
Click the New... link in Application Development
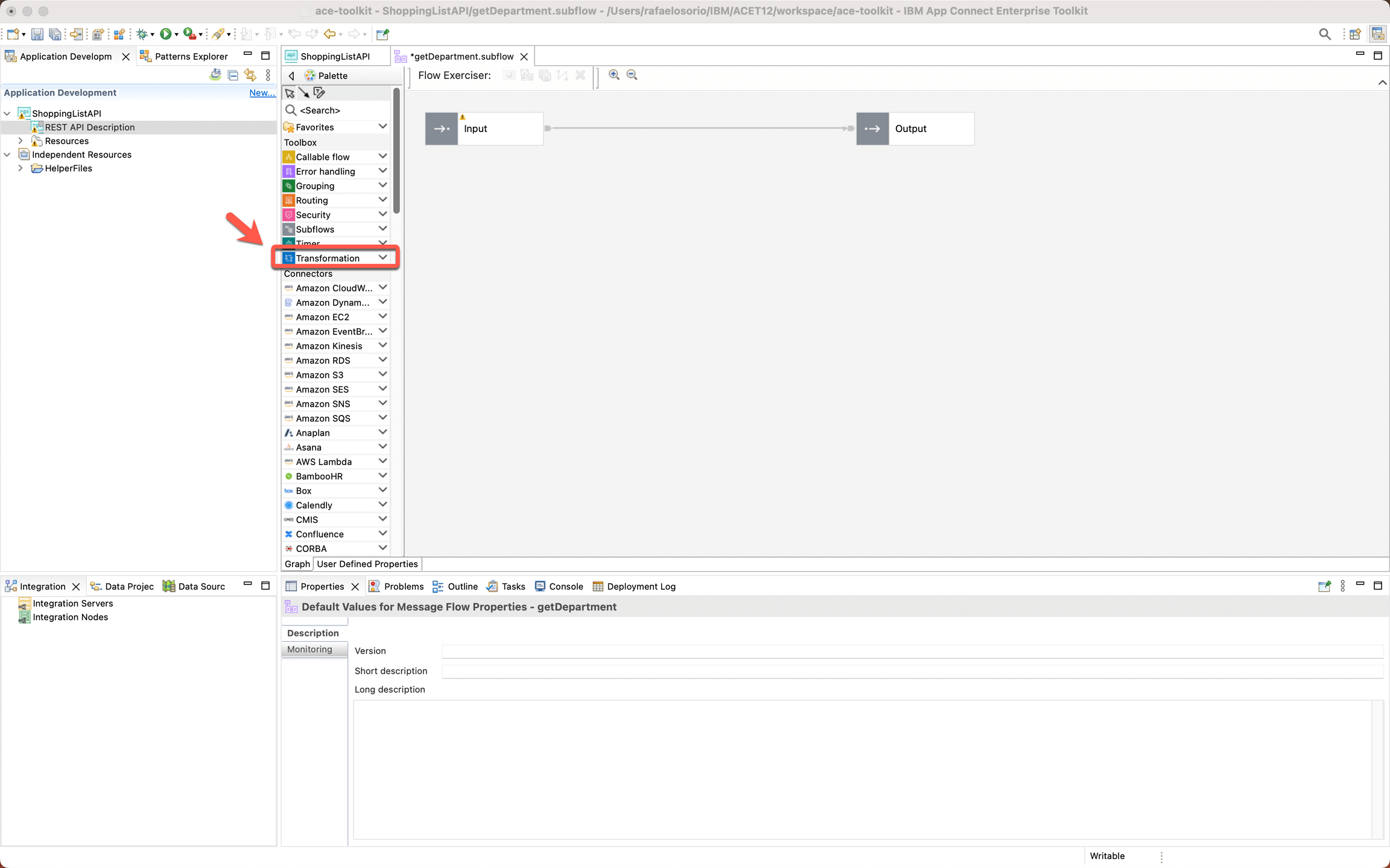pos(262,92)
